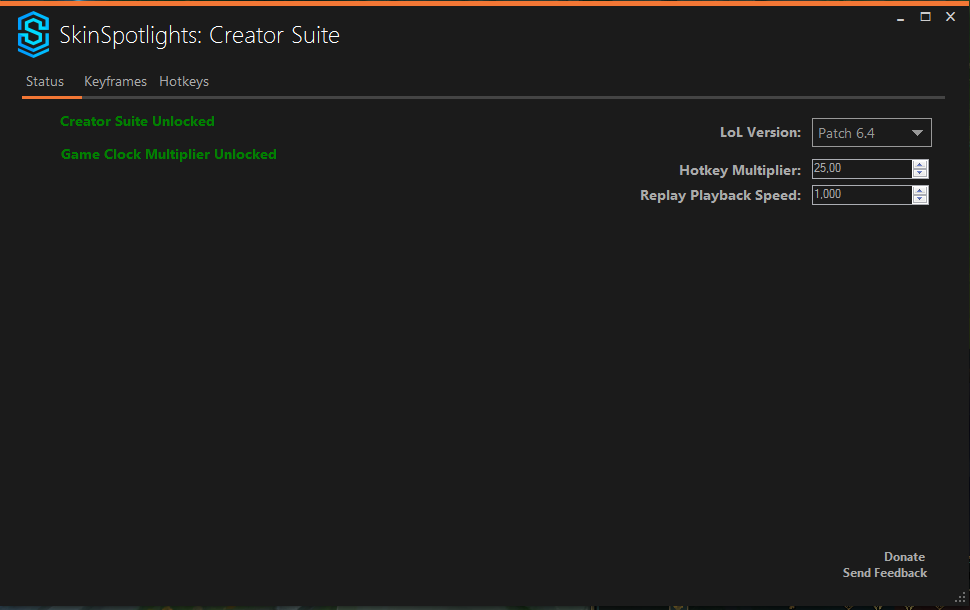Click the Hotkey Multiplier input field

(861, 168)
